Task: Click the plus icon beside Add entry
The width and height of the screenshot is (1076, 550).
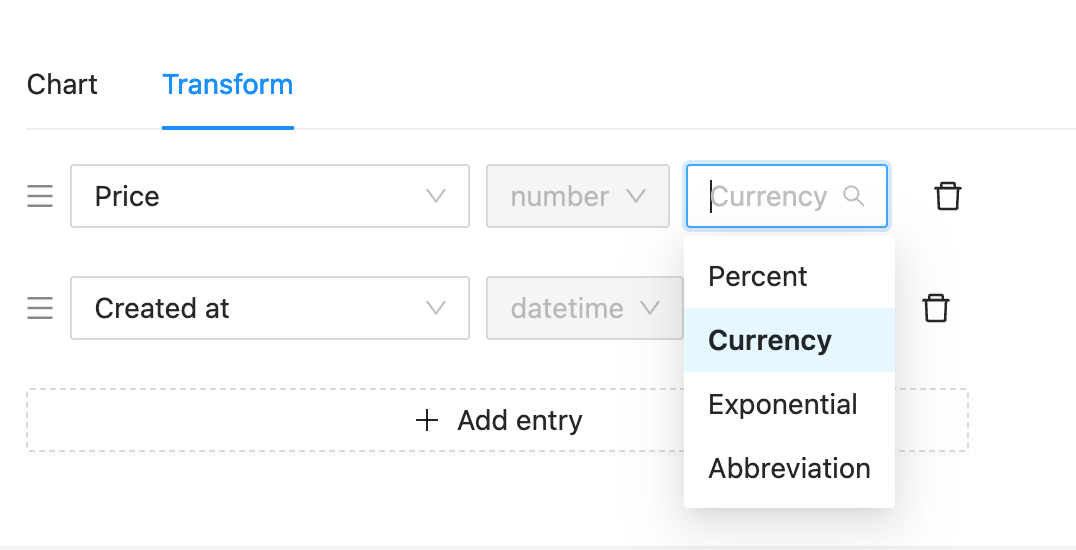Action: [427, 420]
